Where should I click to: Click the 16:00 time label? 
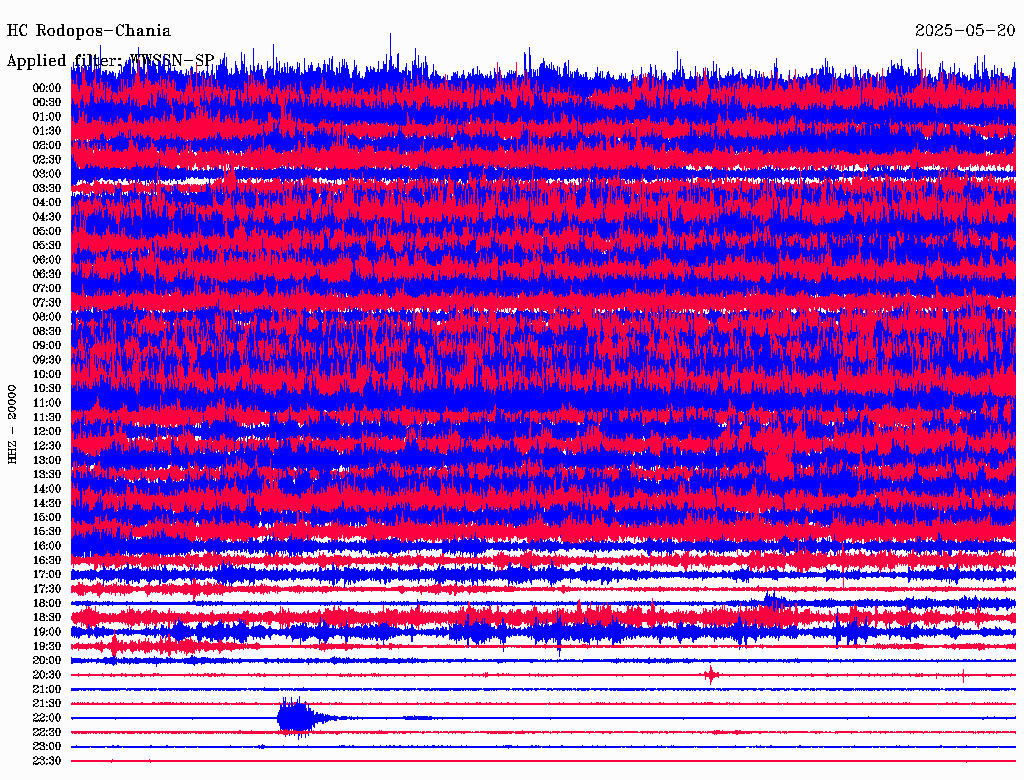(x=47, y=546)
